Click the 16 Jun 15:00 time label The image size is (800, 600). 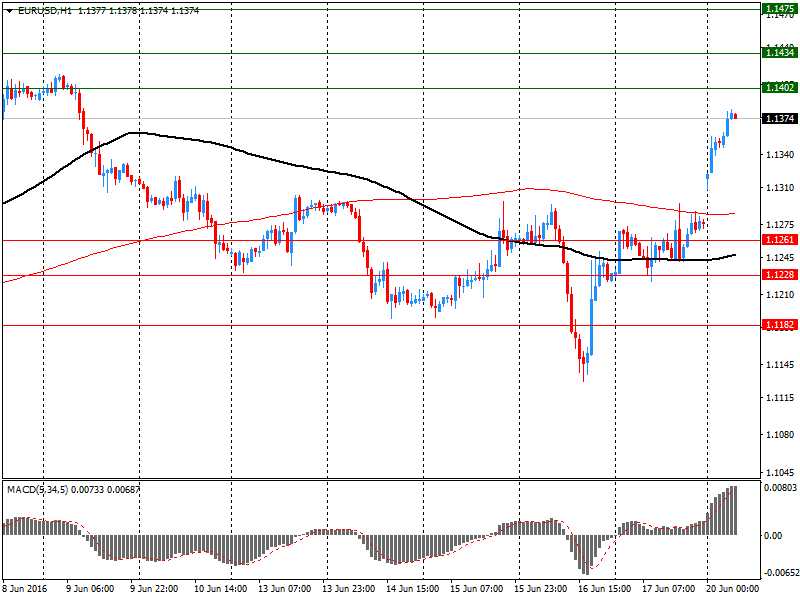pos(605,589)
